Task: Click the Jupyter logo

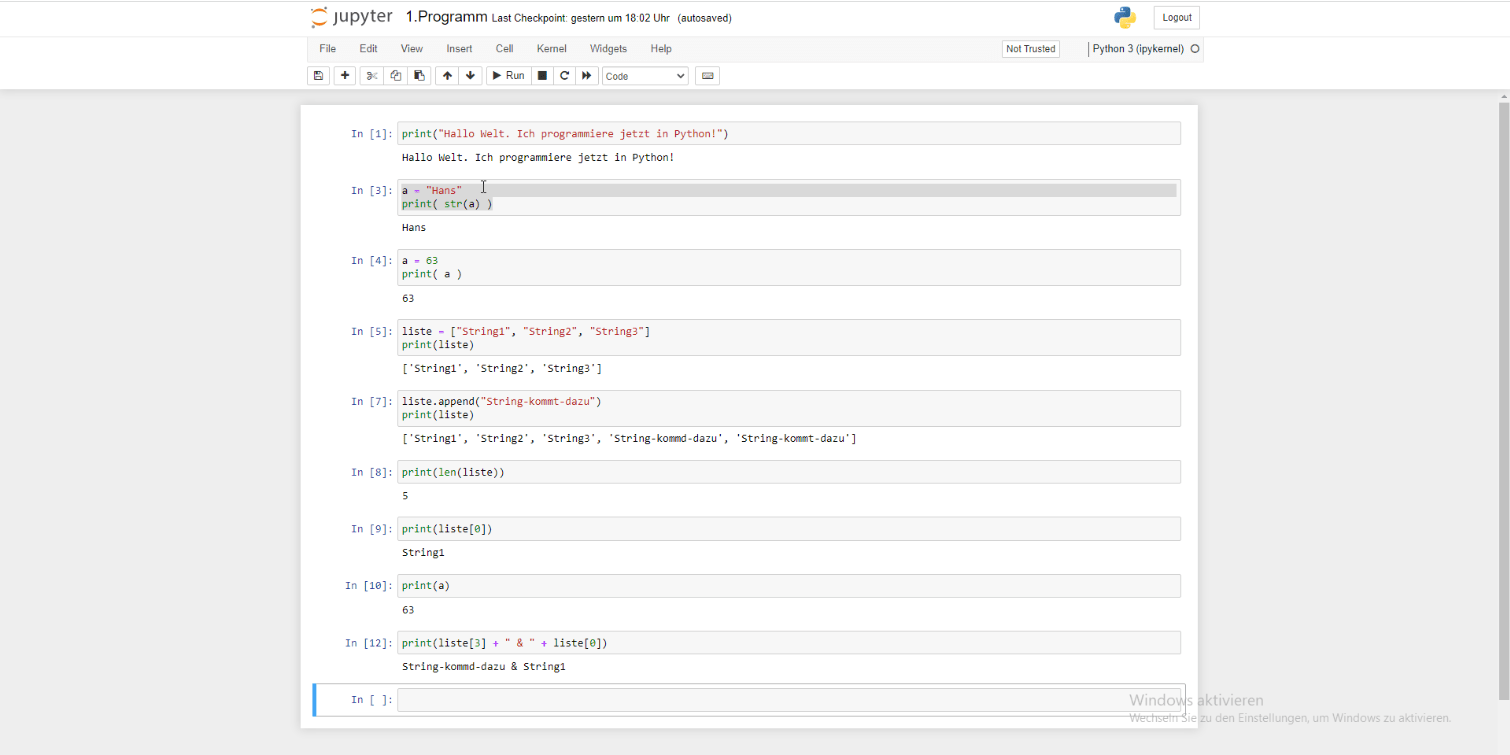Action: (351, 17)
